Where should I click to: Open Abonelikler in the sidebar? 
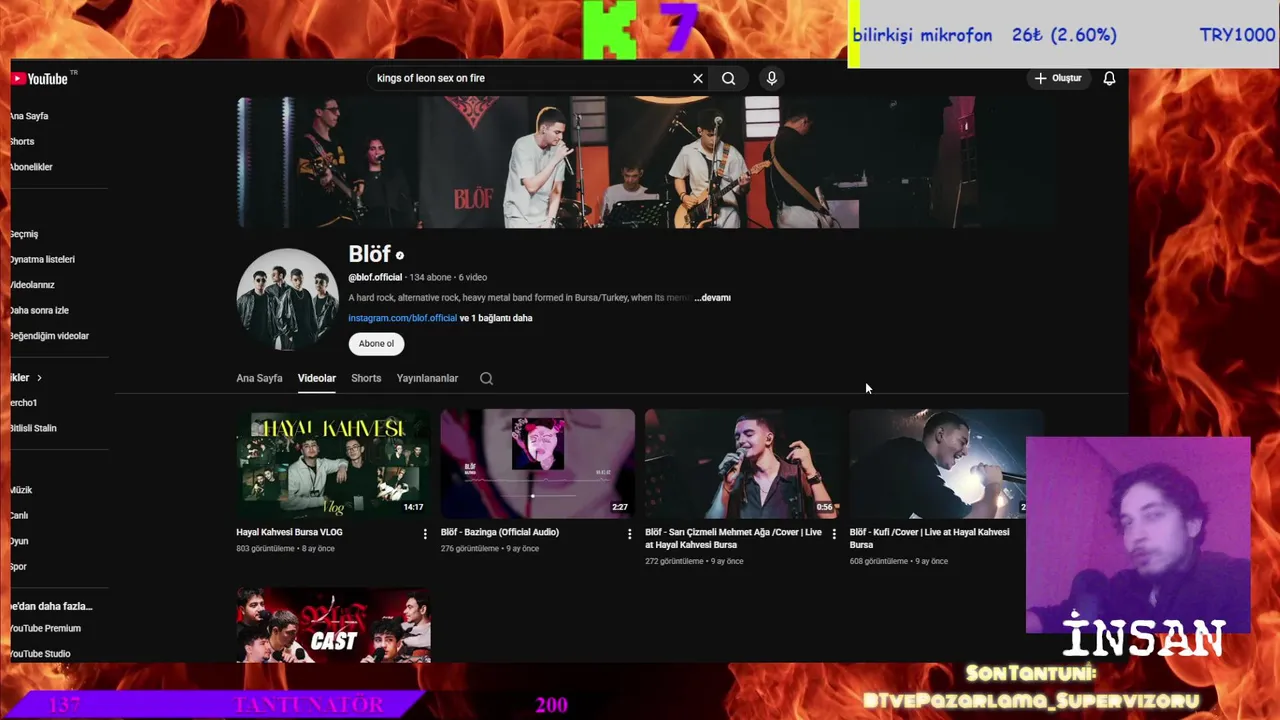click(x=31, y=167)
